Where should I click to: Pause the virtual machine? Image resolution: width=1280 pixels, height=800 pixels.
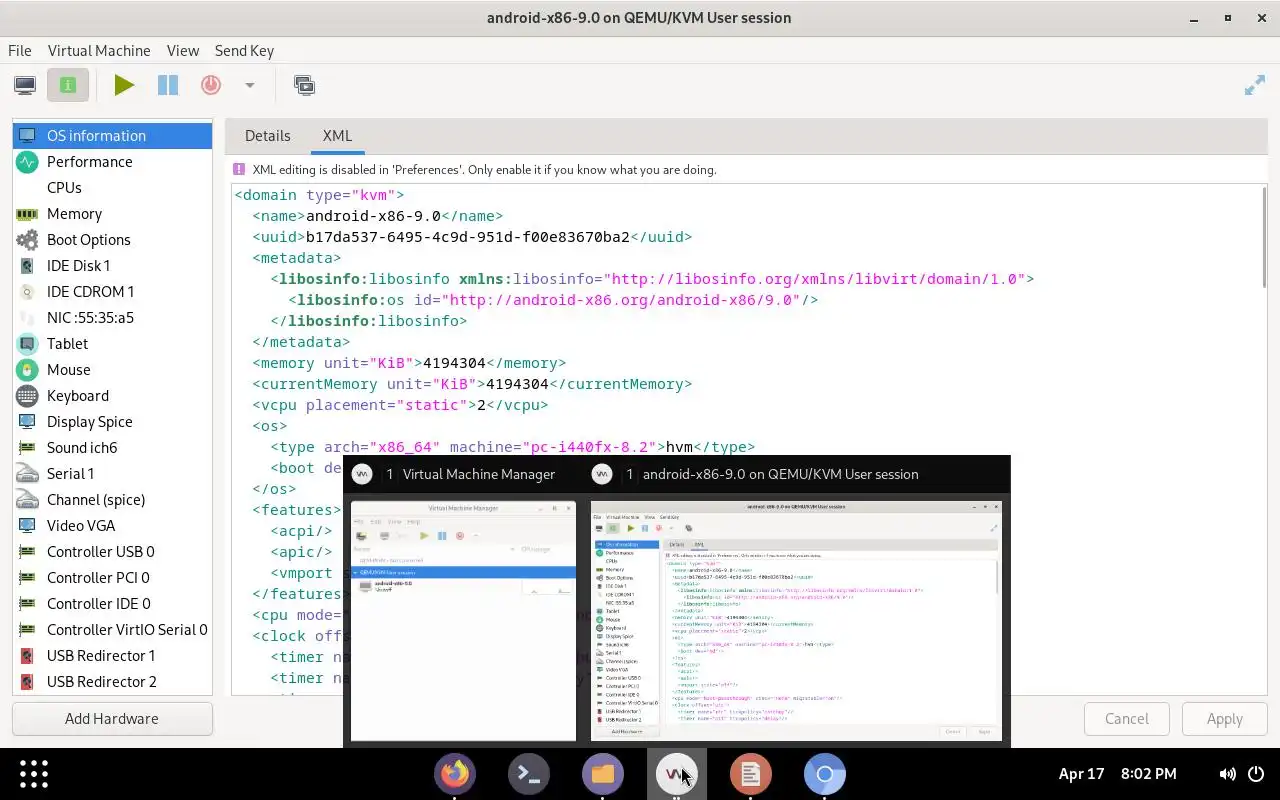coord(168,85)
